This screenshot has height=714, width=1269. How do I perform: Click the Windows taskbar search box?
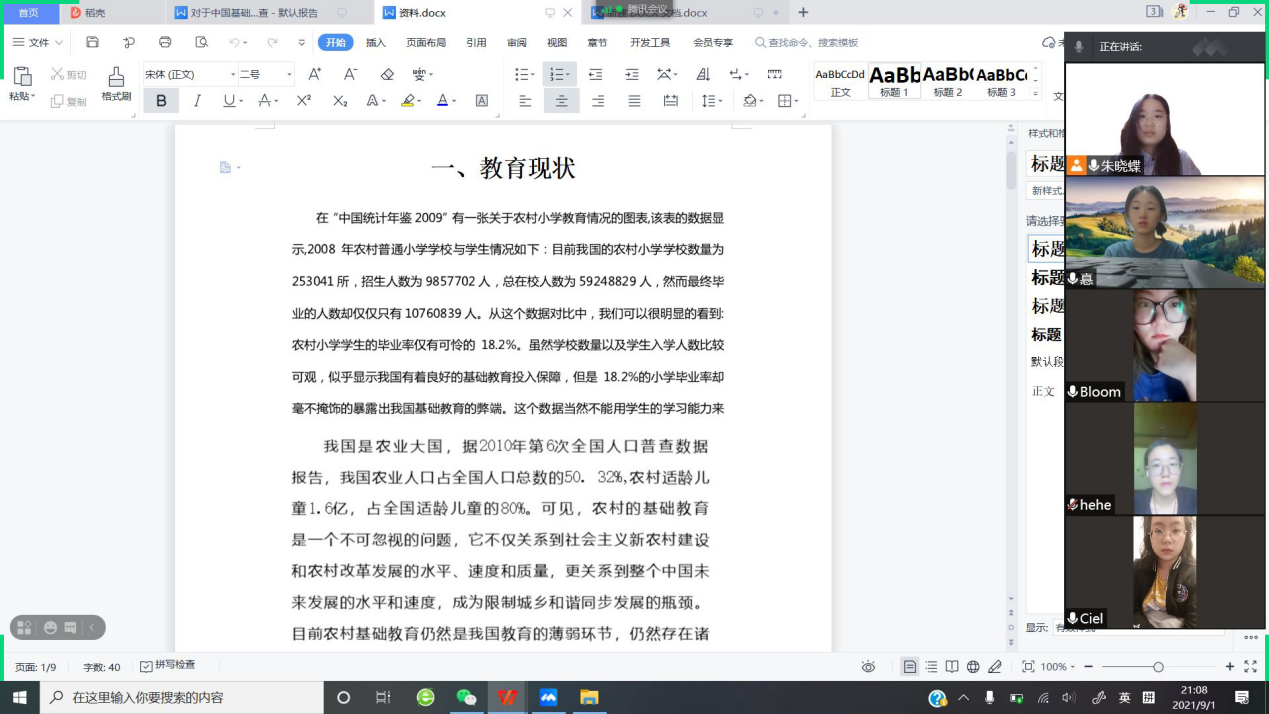(180, 697)
